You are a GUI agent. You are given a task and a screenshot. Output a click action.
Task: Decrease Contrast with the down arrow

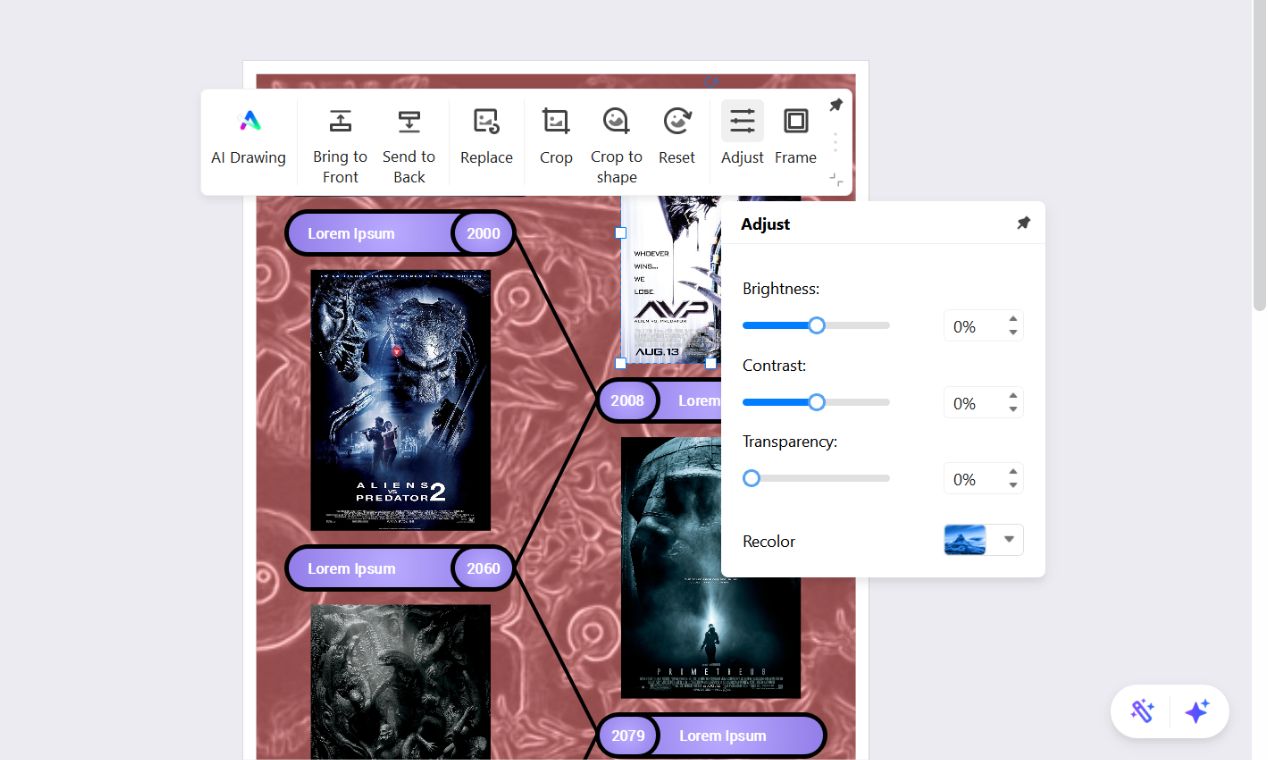tap(1013, 410)
